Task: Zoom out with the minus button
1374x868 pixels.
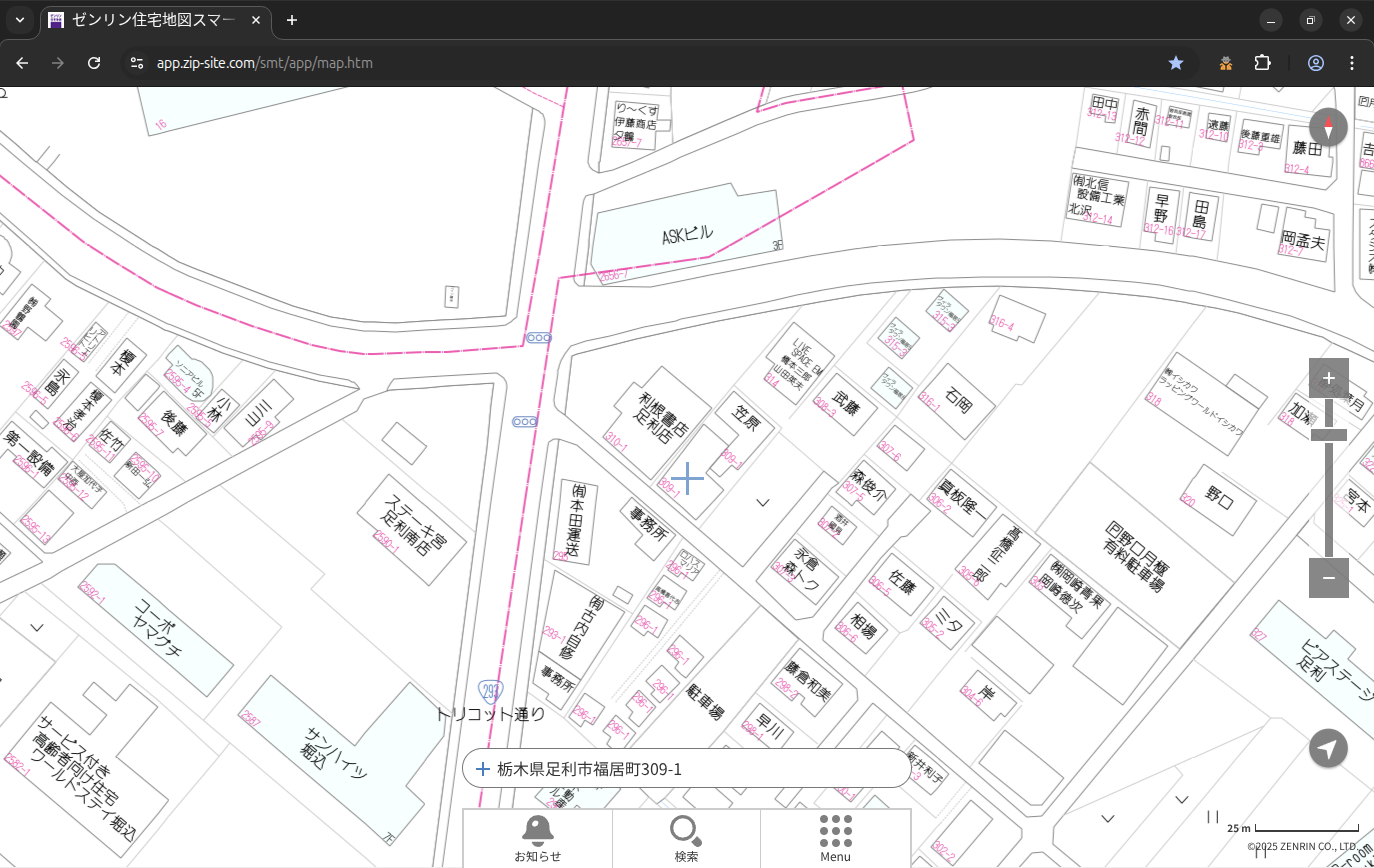Action: pos(1328,578)
